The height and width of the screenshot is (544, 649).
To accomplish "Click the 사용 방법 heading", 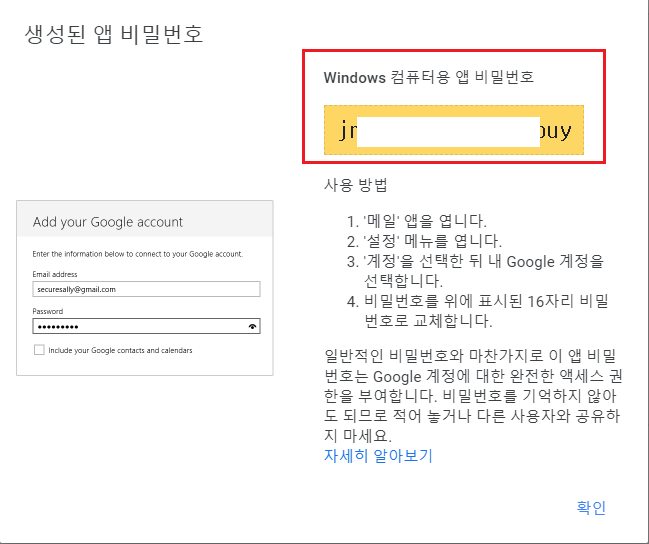I will [356, 185].
